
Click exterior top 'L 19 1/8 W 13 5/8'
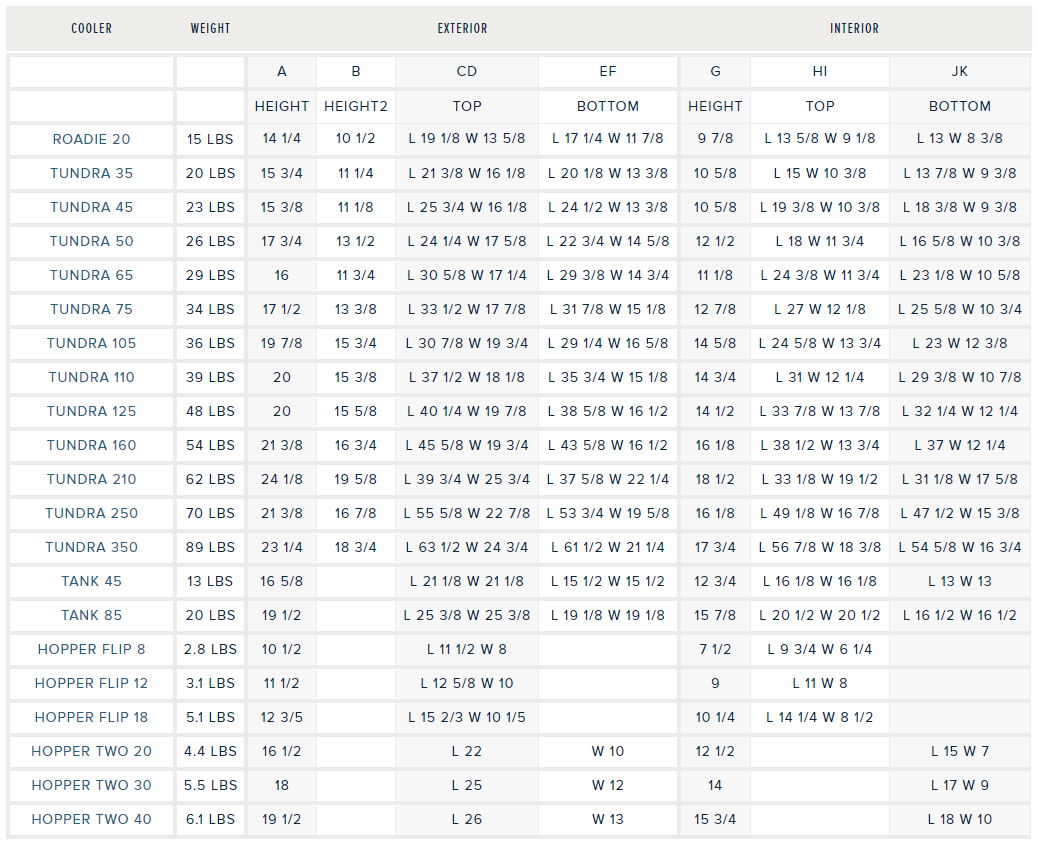coord(467,139)
